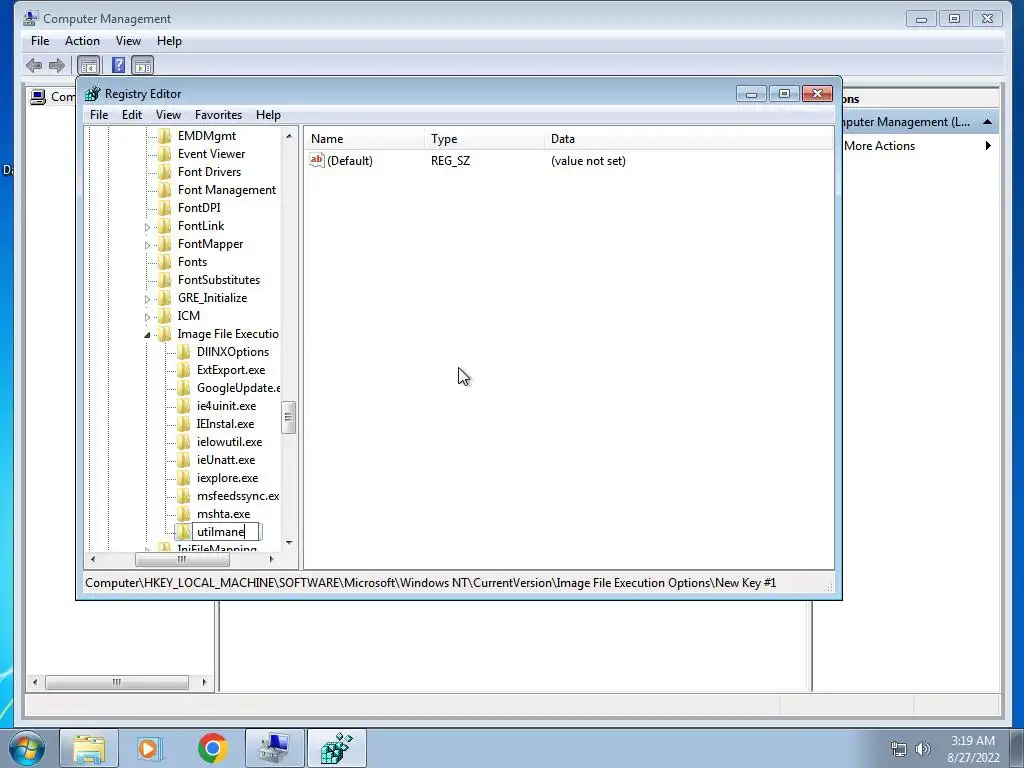Click in the utilmane key name edit box

tap(226, 532)
